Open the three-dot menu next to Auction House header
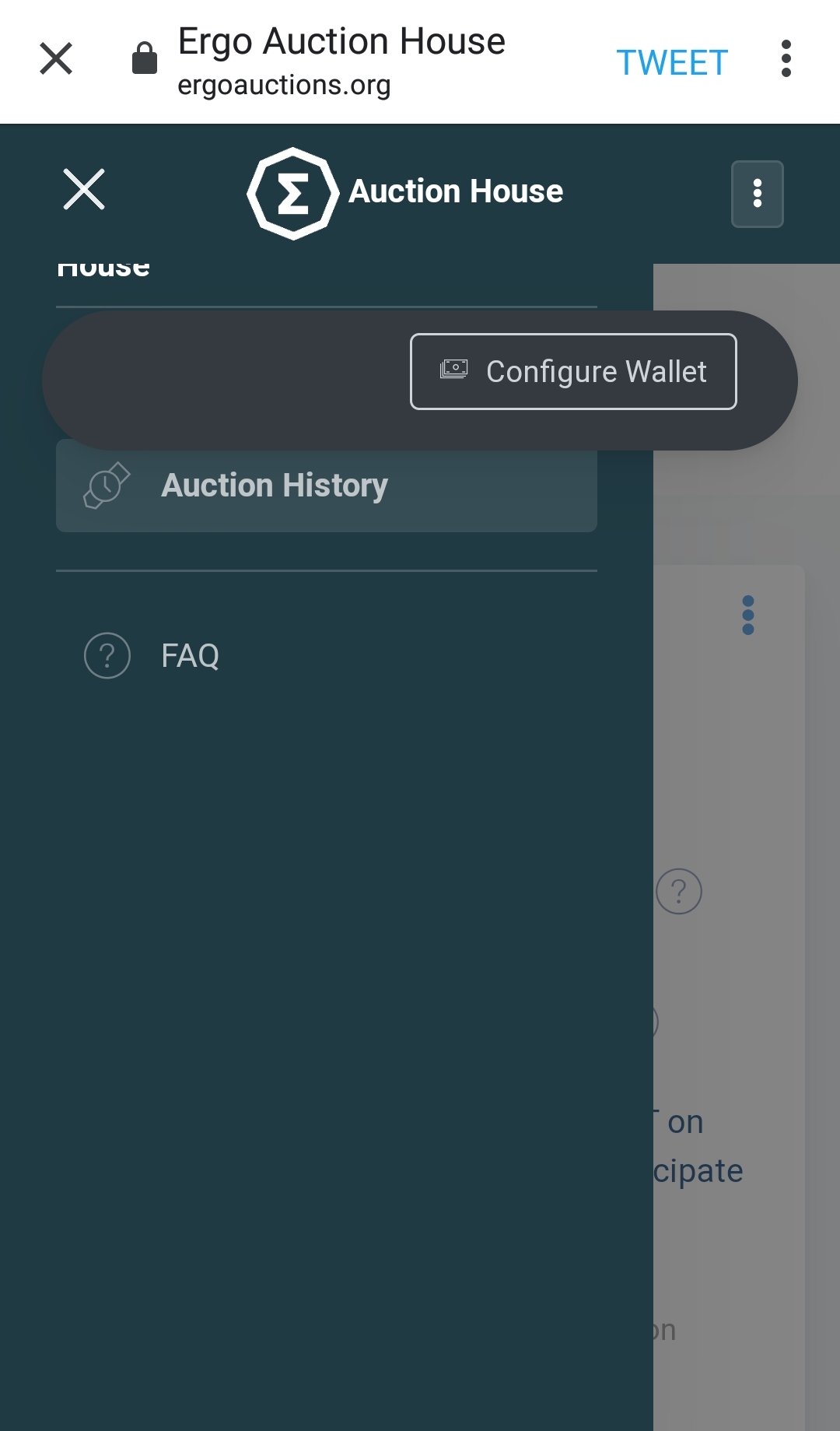 click(x=757, y=194)
